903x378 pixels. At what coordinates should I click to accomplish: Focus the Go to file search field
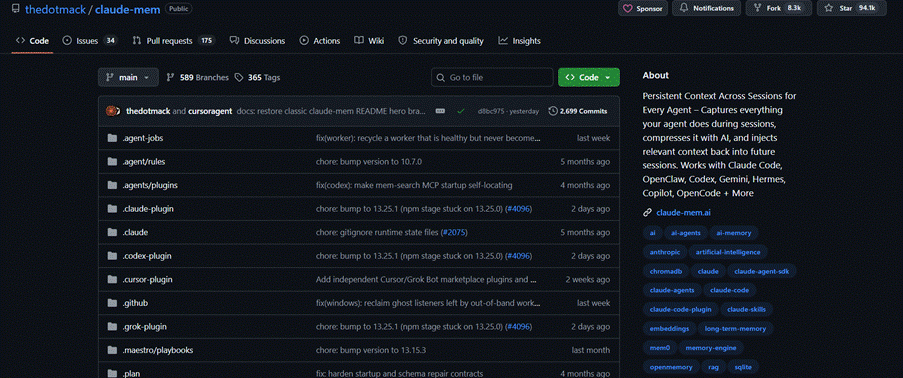(492, 77)
